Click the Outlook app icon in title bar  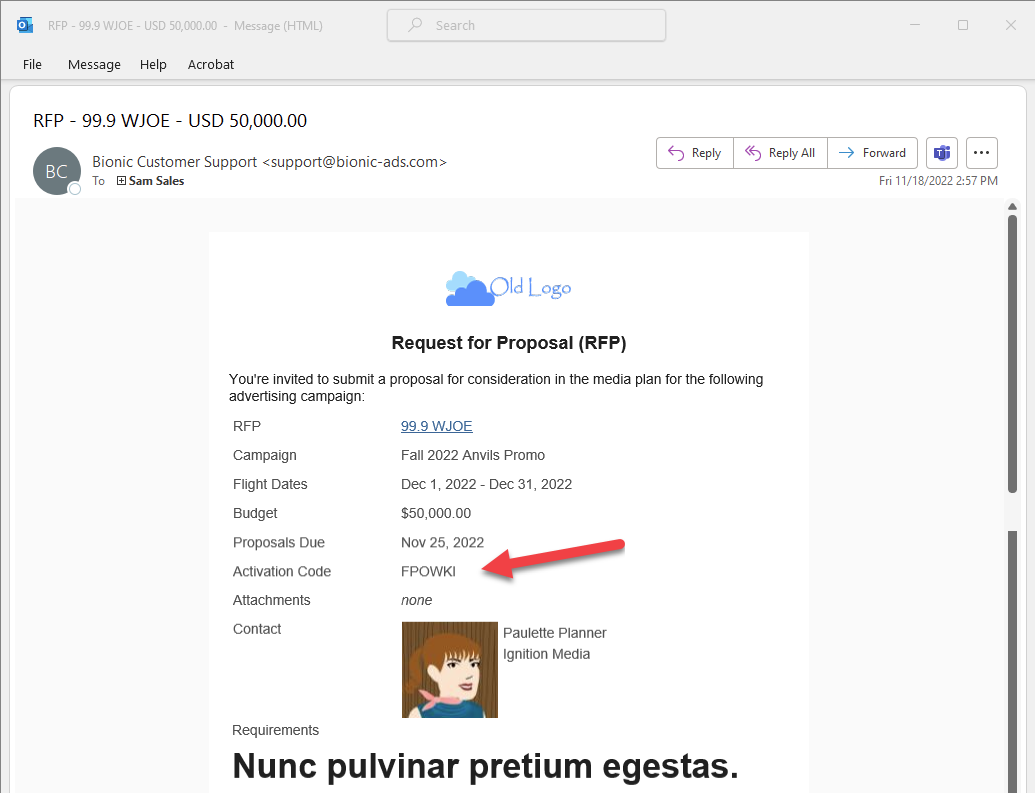pyautogui.click(x=25, y=25)
